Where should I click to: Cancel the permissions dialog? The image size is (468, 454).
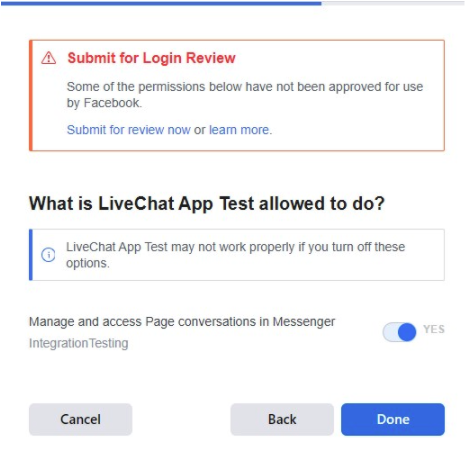pyautogui.click(x=81, y=419)
